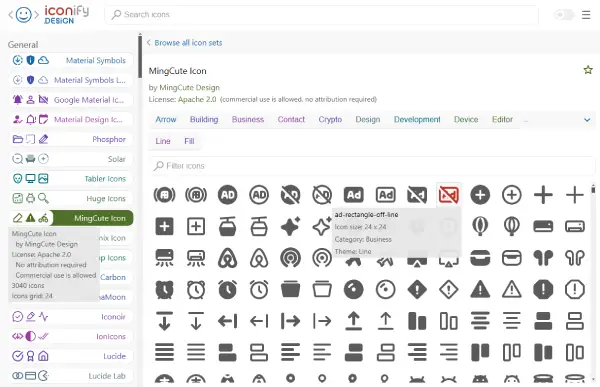Screen dimensions: 600x387
Task: Click the icon grid scrollbar
Action: 593,189
